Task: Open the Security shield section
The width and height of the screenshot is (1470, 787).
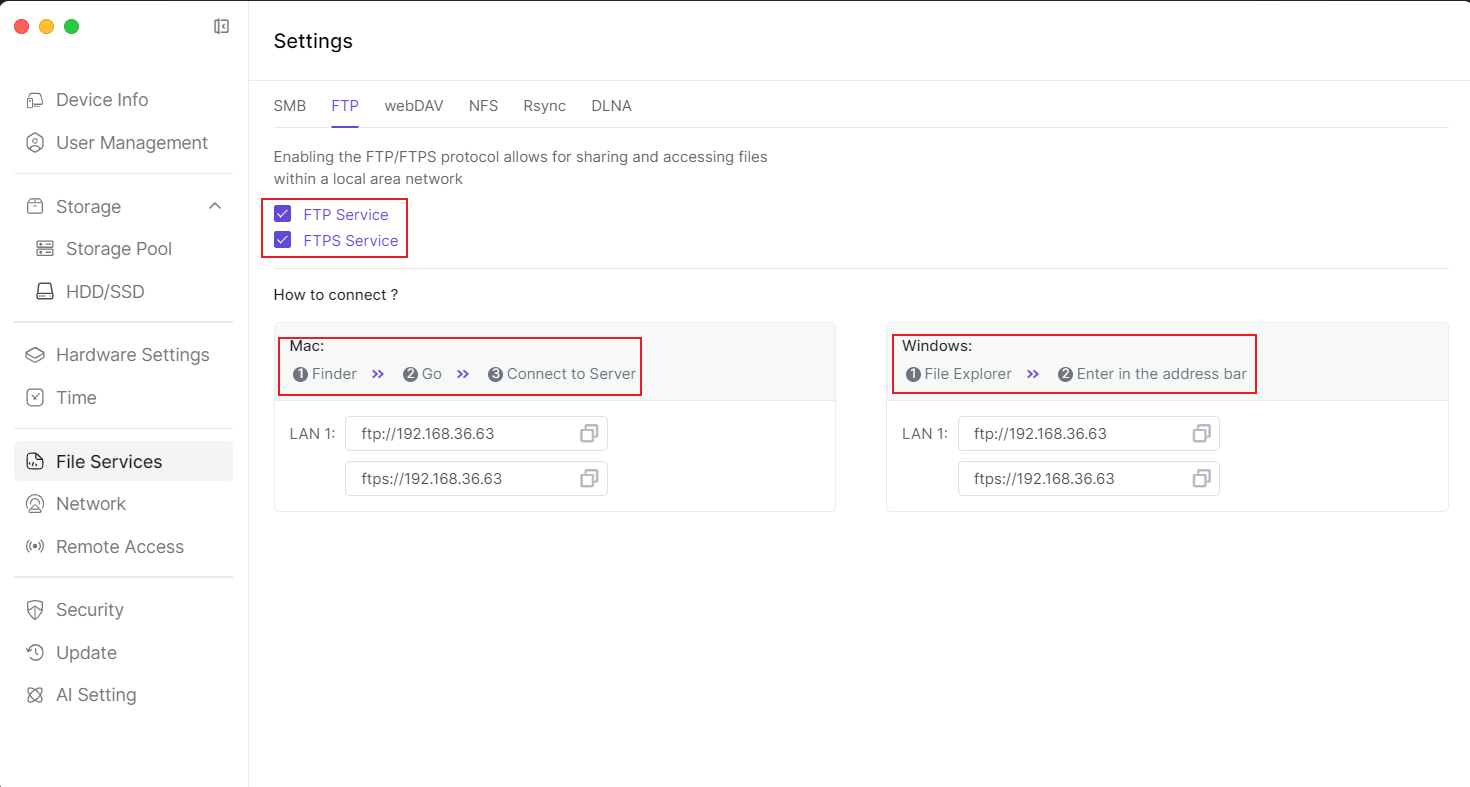Action: click(x=89, y=610)
